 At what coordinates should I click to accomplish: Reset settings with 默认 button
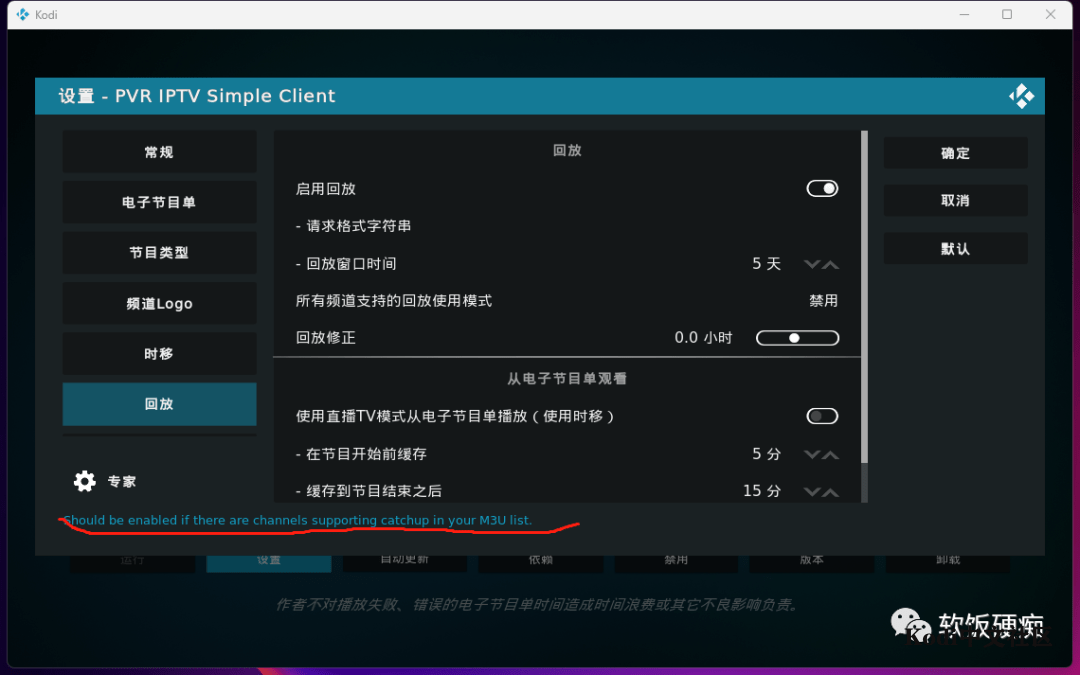[x=955, y=249]
